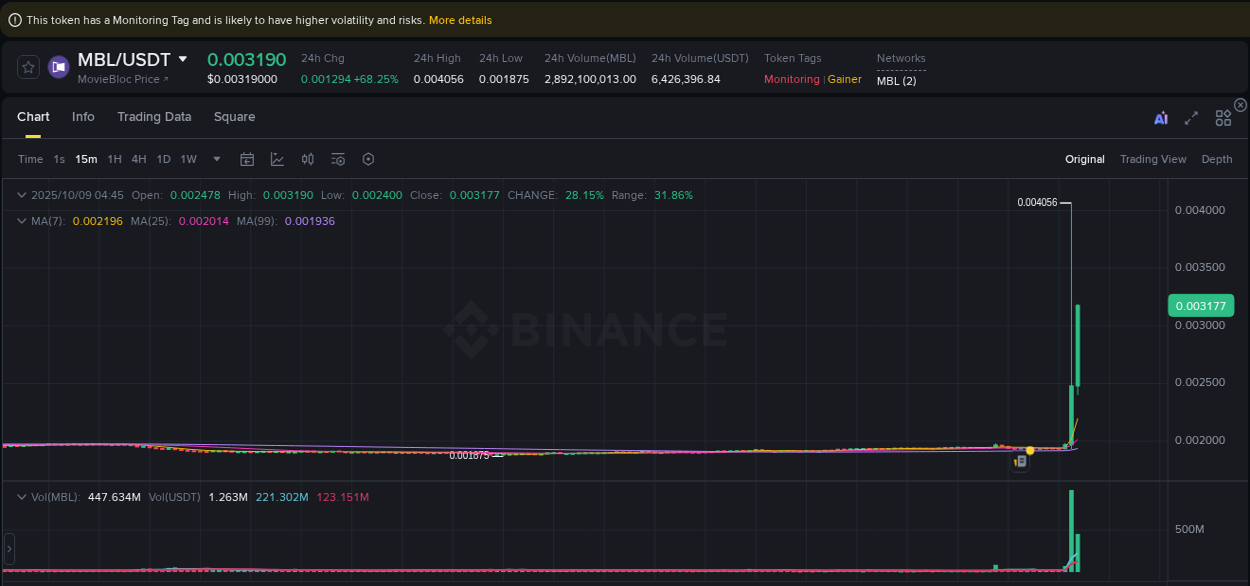Toggle the favorite star for MBL/USDT

28,67
